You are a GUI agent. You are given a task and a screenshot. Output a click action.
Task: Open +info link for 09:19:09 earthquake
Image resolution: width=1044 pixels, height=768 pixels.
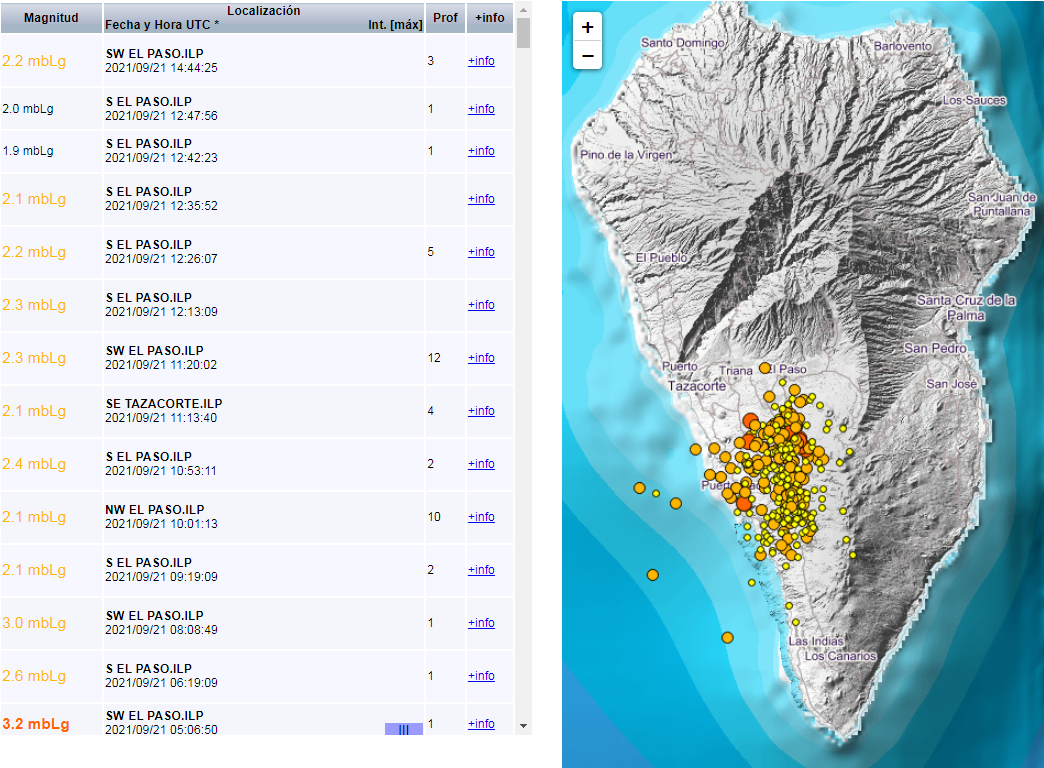click(481, 570)
